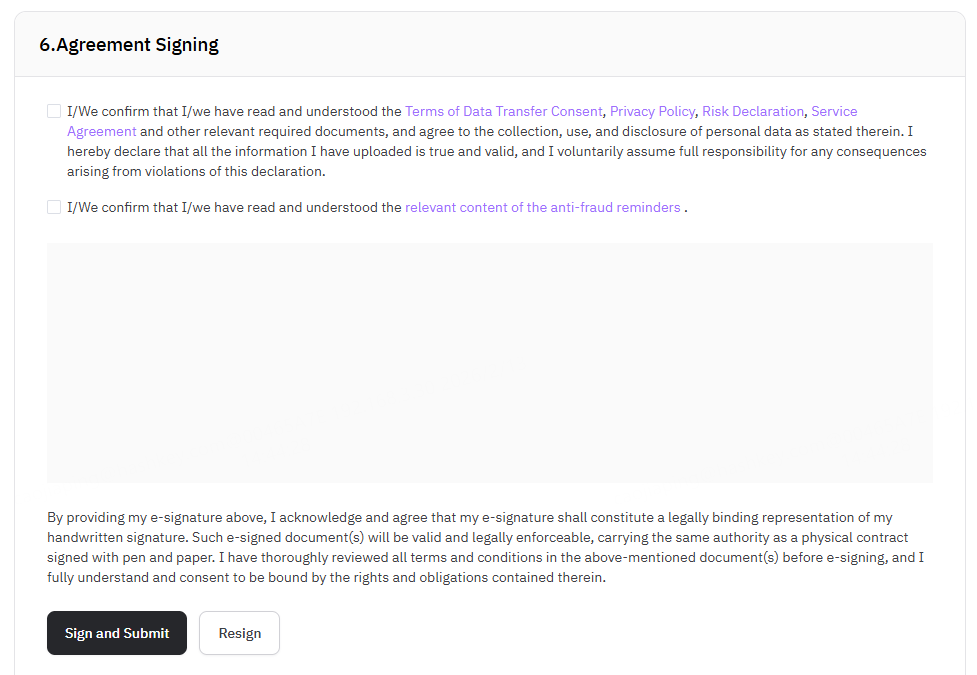This screenshot has width=977, height=675.
Task: Click "I/We confirm" text before Terms of Data Transfer
Action: 110,111
